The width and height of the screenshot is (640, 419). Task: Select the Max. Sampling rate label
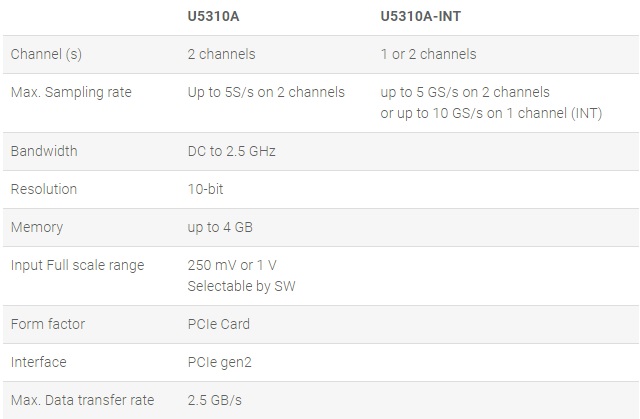pos(70,92)
